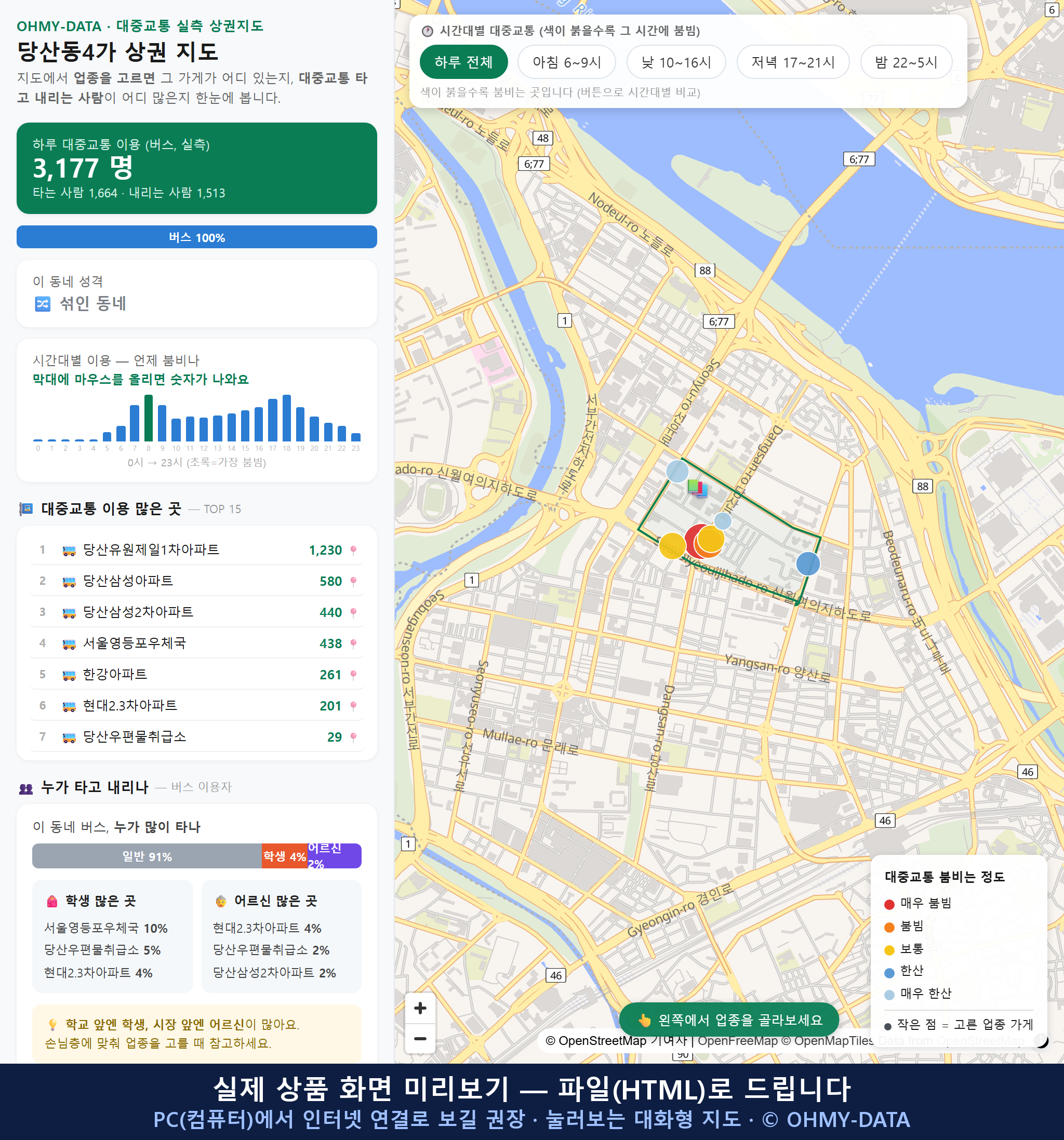This screenshot has width=1064, height=1140.
Task: Click the 어르신 2% purple bar segment
Action: 335,856
